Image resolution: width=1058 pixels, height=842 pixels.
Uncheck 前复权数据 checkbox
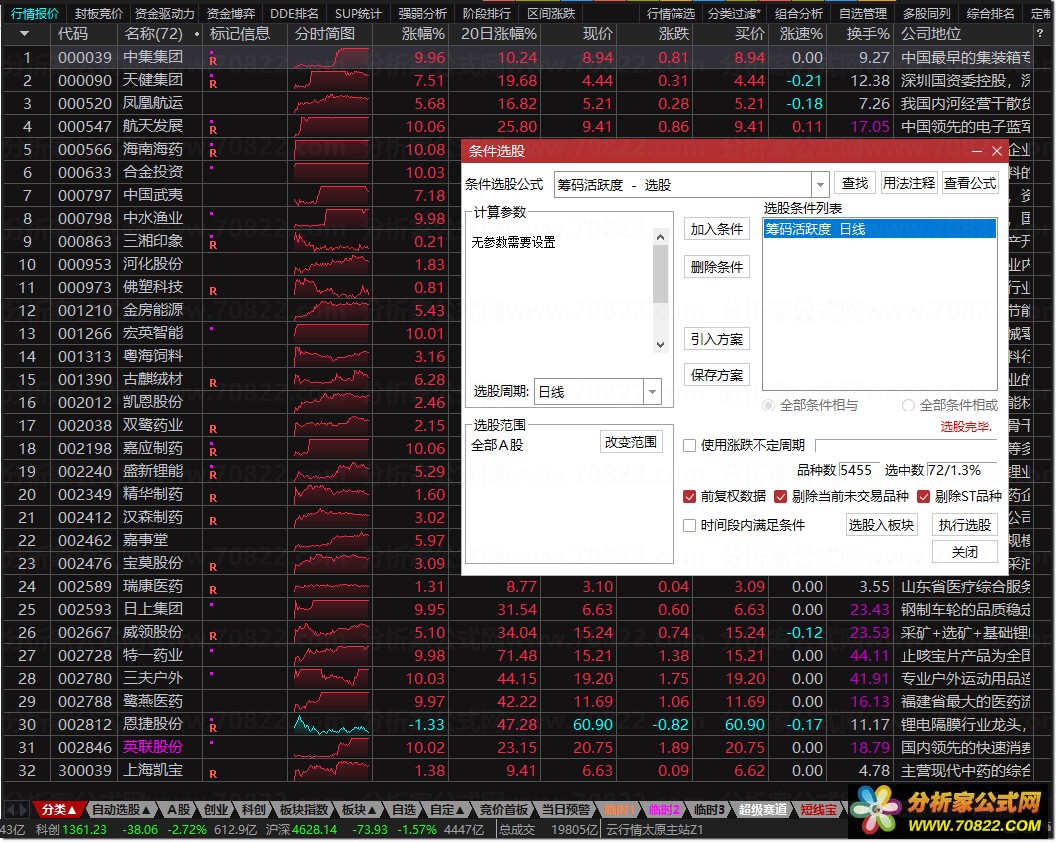pyautogui.click(x=690, y=497)
